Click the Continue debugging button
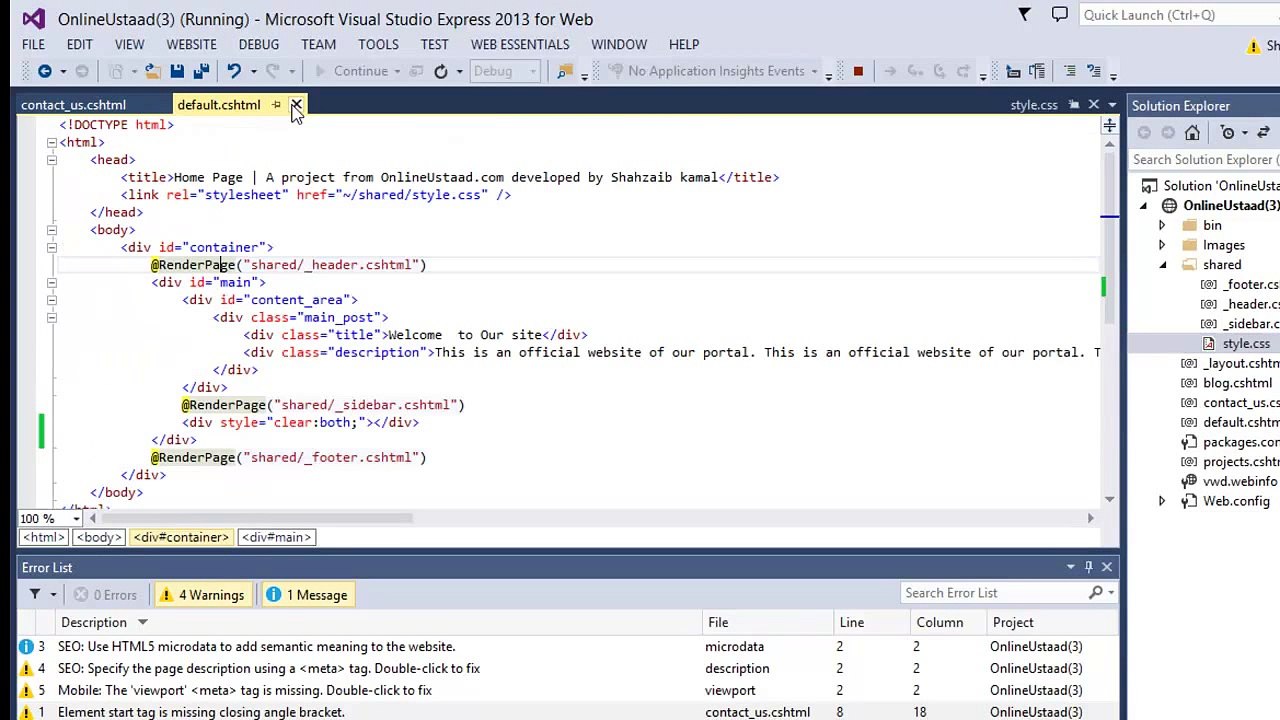 351,71
